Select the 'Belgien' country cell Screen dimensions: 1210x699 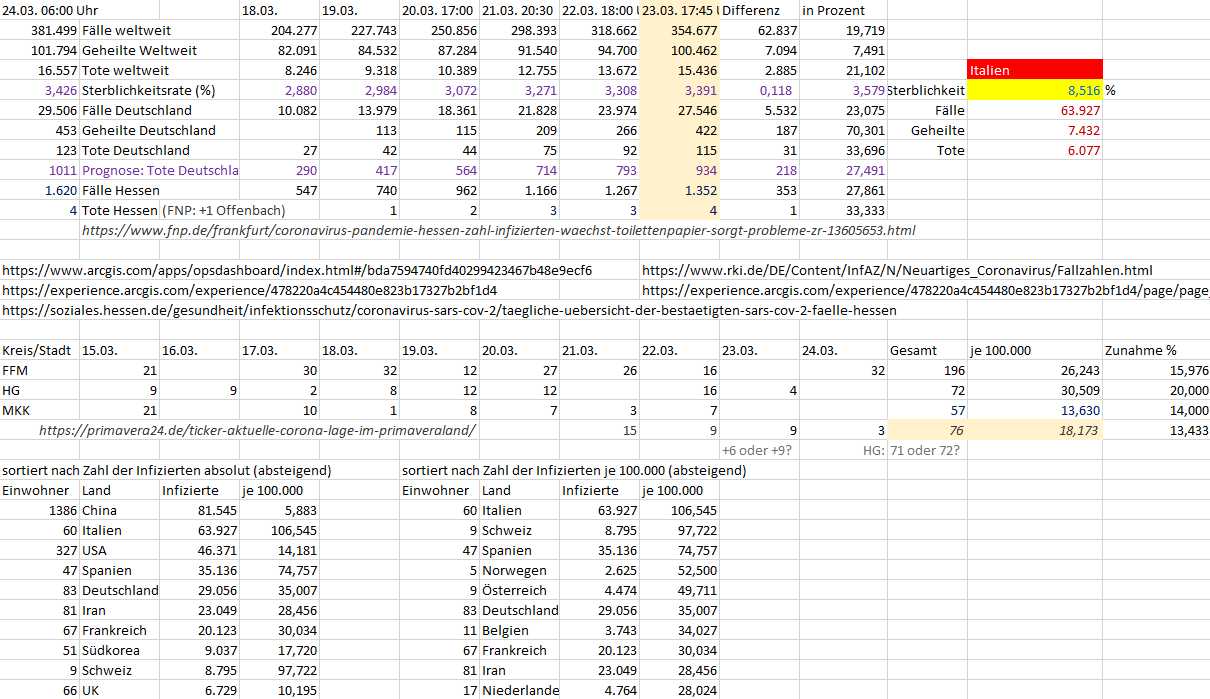pos(504,610)
